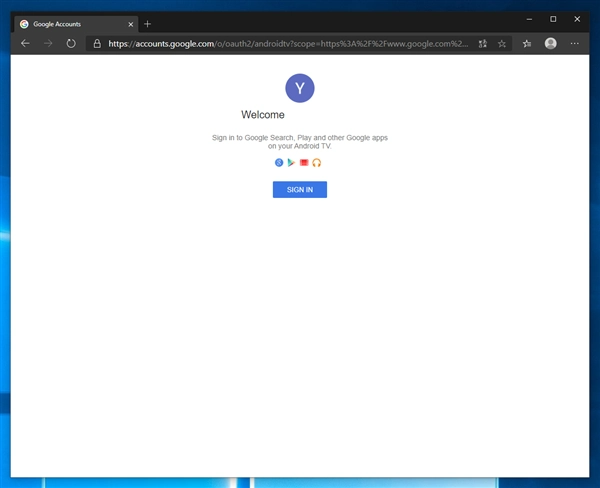600x488 pixels.
Task: Click the Y profile avatar circle
Action: (300, 88)
